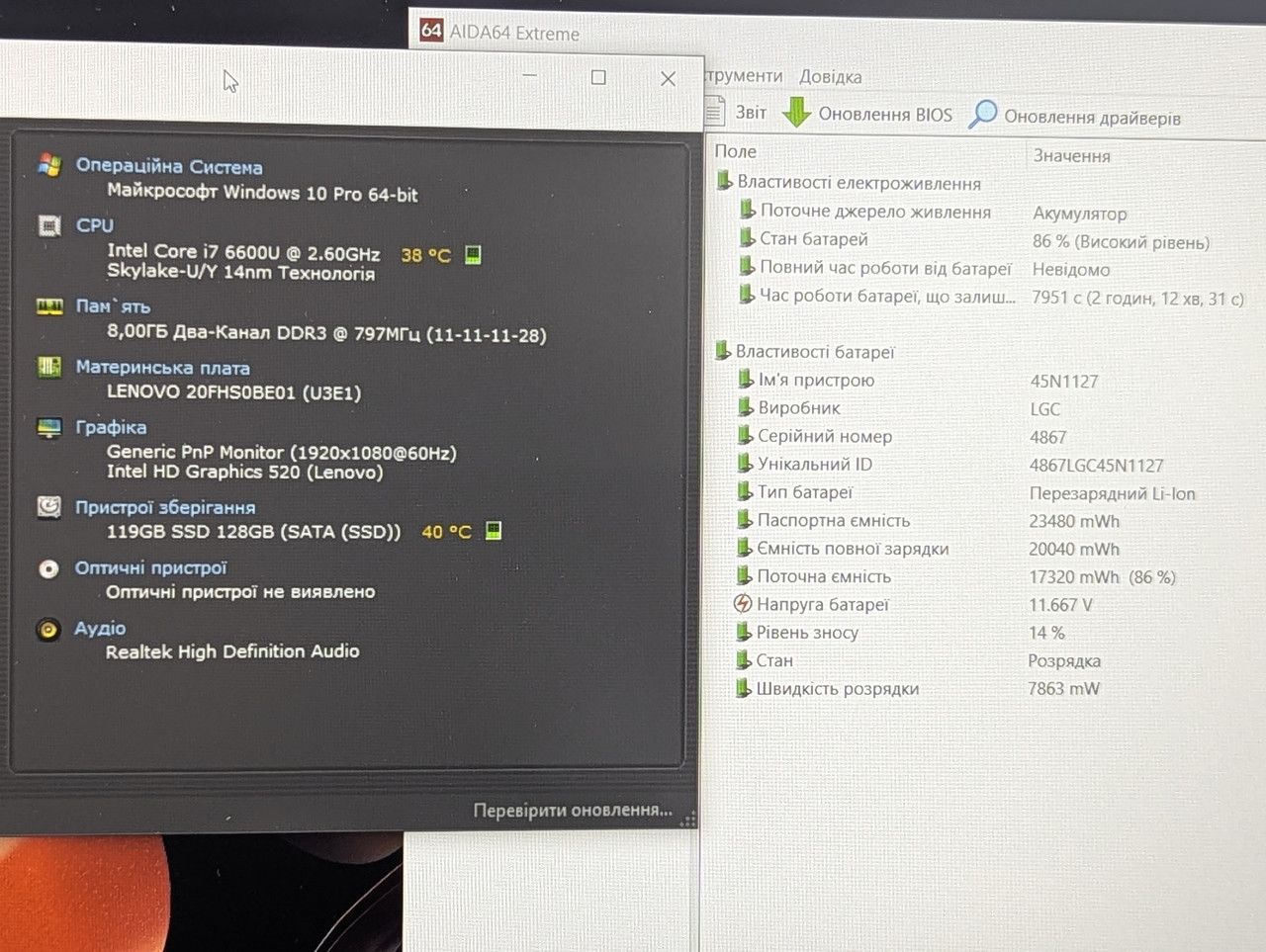Click the Intel HD Graphics 520 text
This screenshot has width=1266, height=952.
244,473
